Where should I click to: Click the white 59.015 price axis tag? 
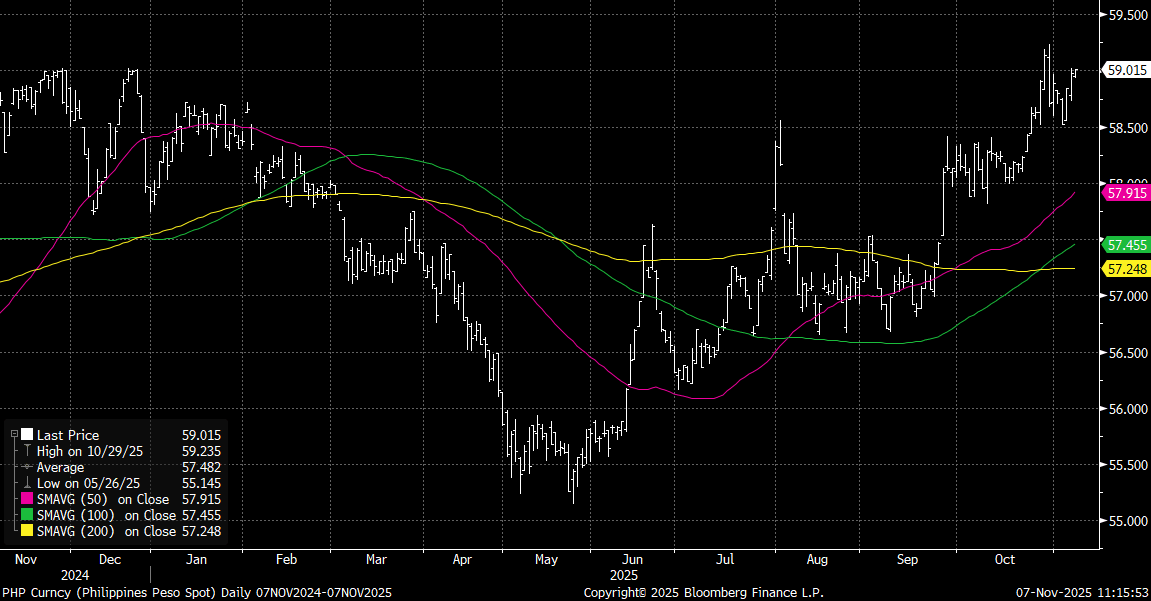click(x=1125, y=70)
